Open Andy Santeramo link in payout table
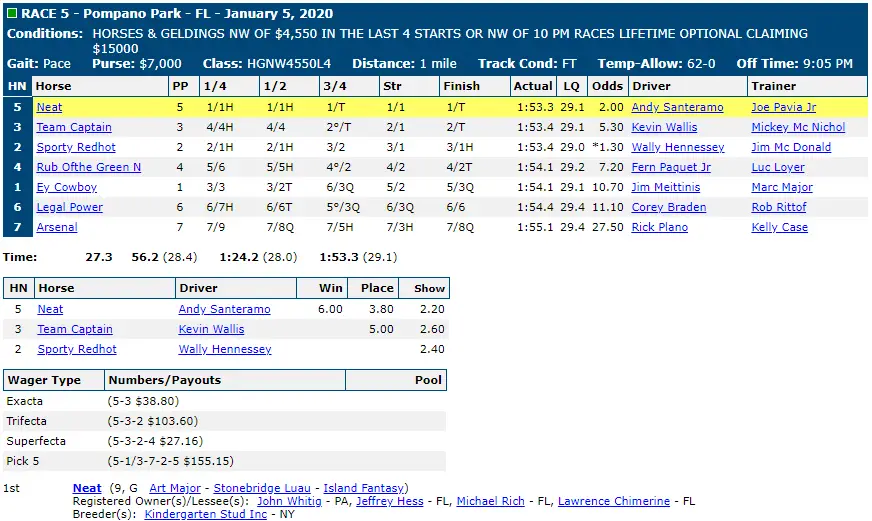The height and width of the screenshot is (521, 872). click(x=224, y=309)
